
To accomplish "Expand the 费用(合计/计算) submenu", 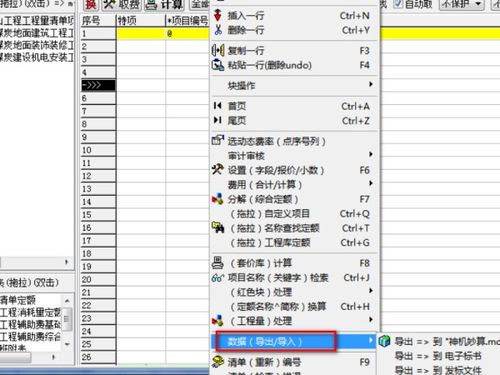I will click(x=293, y=184).
